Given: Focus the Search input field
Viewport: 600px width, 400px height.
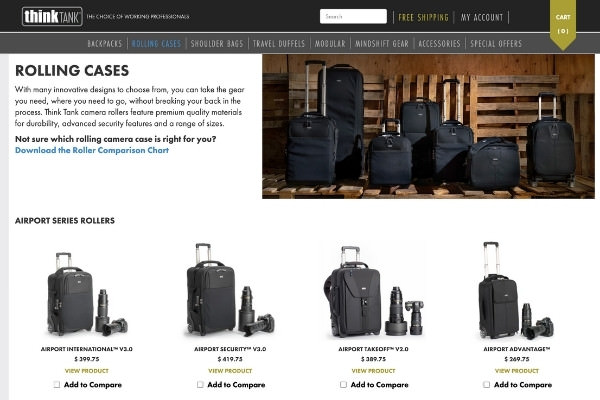Looking at the screenshot, I should [x=353, y=16].
